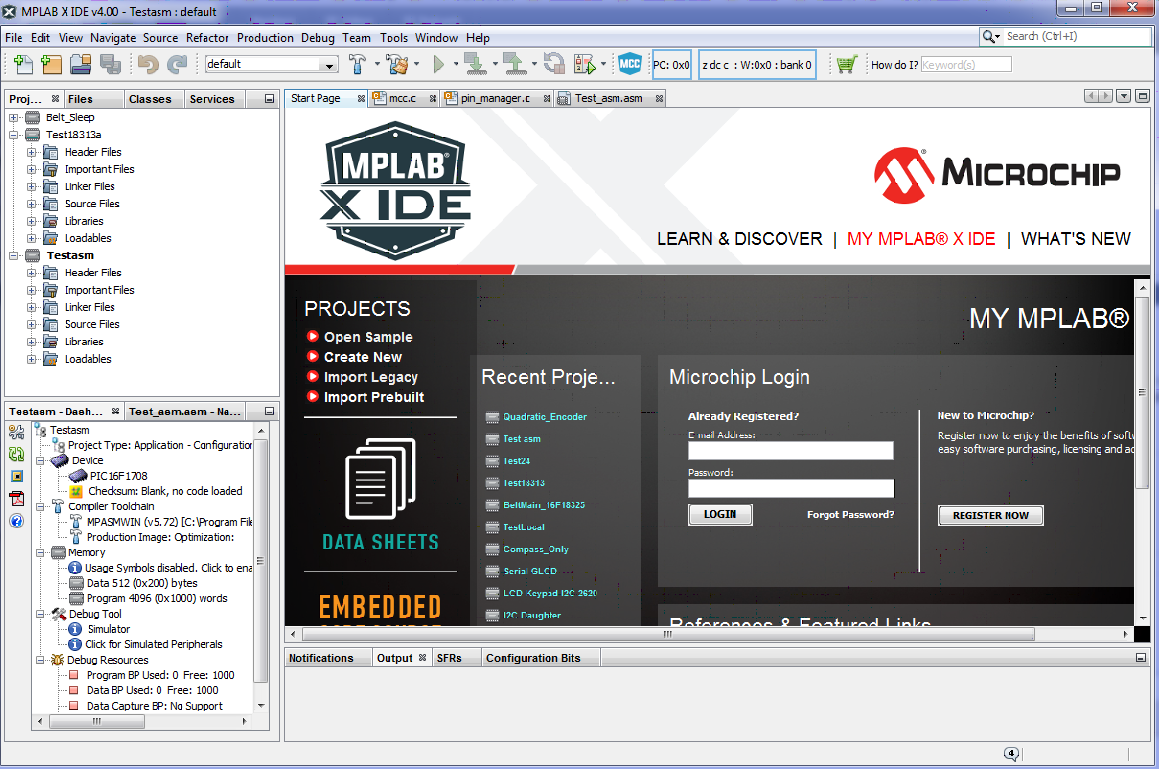Click Open Sample project link
This screenshot has width=1159, height=769.
click(x=368, y=337)
